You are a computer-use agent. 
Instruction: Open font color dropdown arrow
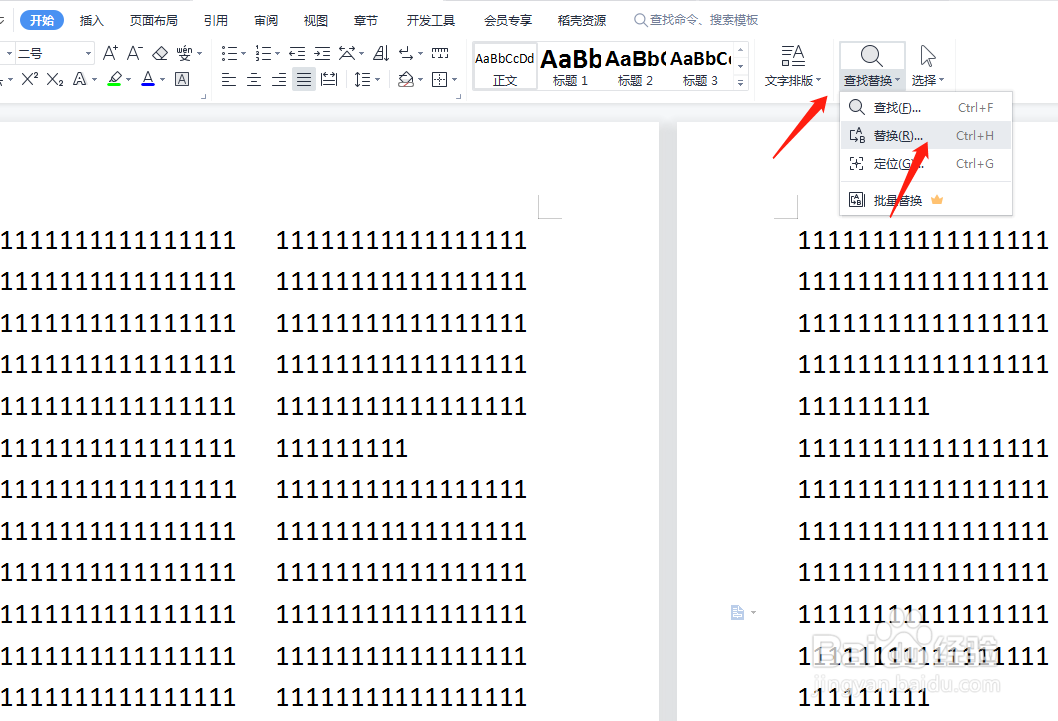[x=162, y=80]
